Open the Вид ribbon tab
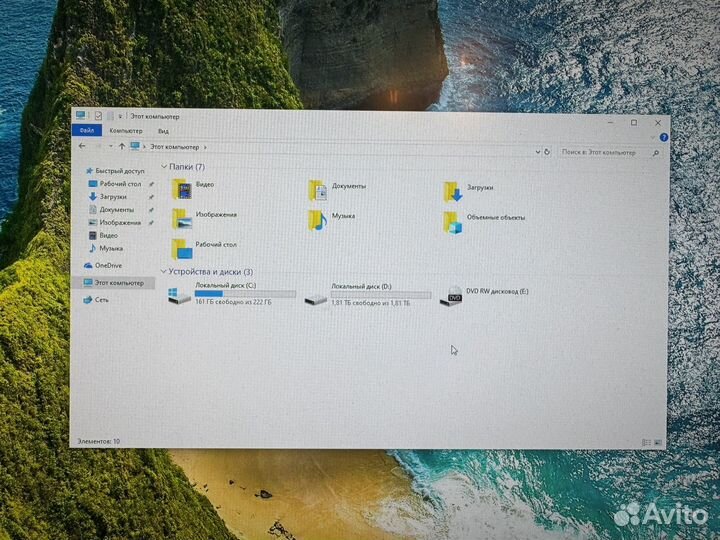This screenshot has width=720, height=540. pyautogui.click(x=163, y=131)
